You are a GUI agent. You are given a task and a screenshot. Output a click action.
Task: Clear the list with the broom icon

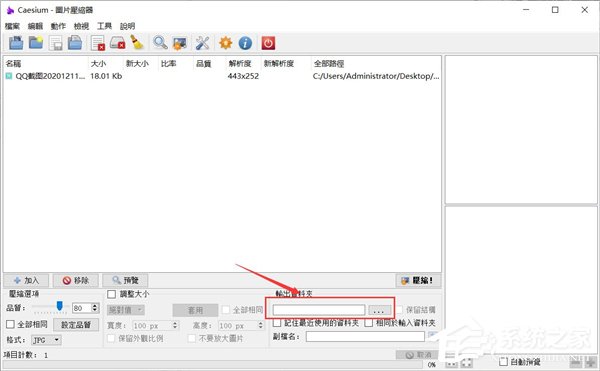[x=137, y=43]
